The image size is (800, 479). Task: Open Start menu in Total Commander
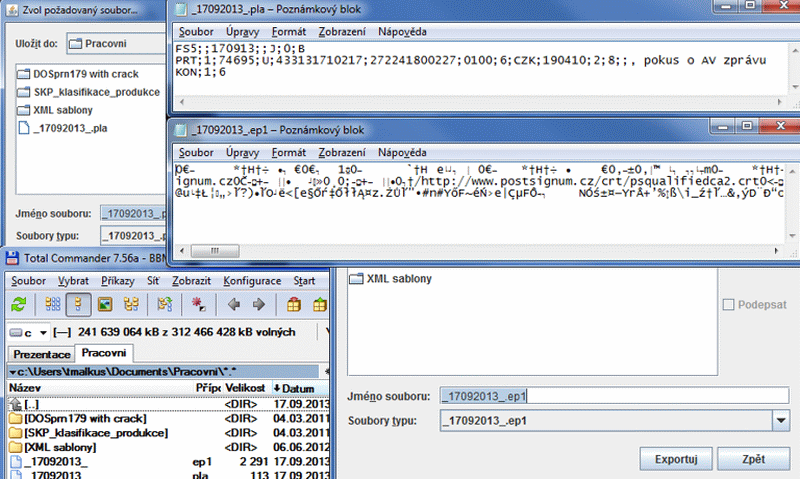pyautogui.click(x=304, y=281)
